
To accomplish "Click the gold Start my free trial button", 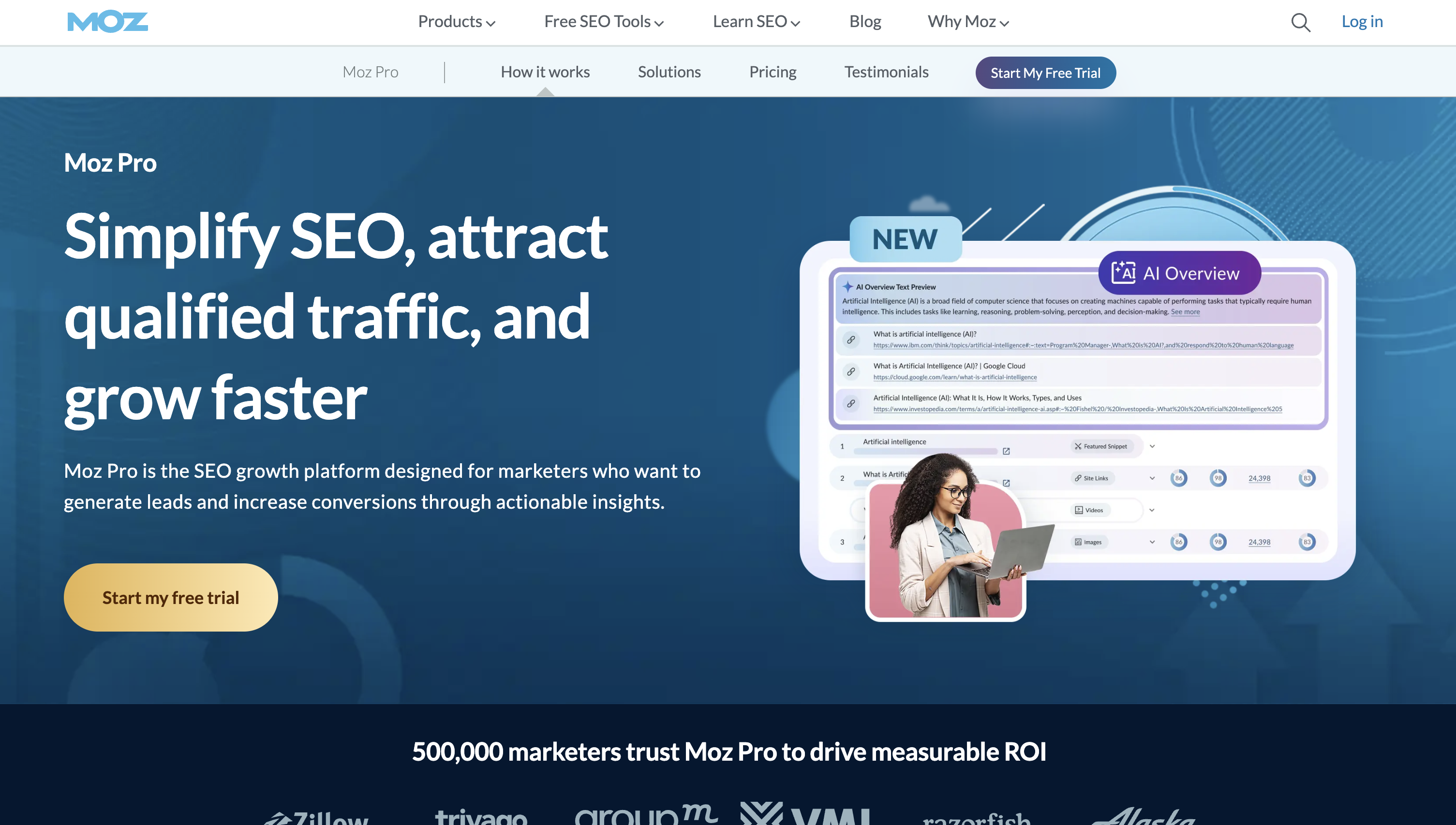I will point(171,597).
